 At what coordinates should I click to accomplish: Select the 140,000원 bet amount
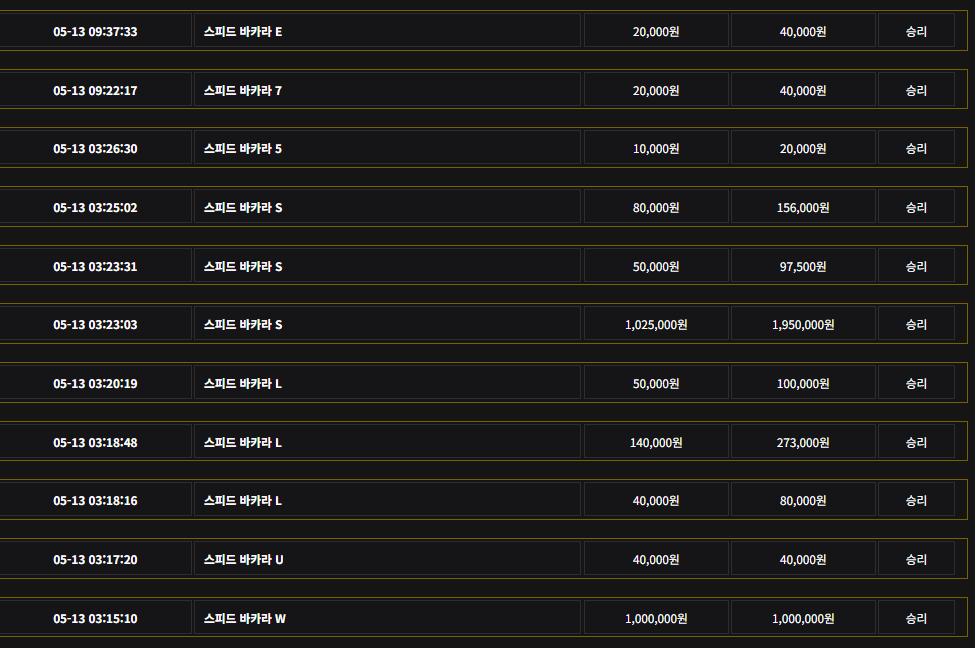(656, 442)
